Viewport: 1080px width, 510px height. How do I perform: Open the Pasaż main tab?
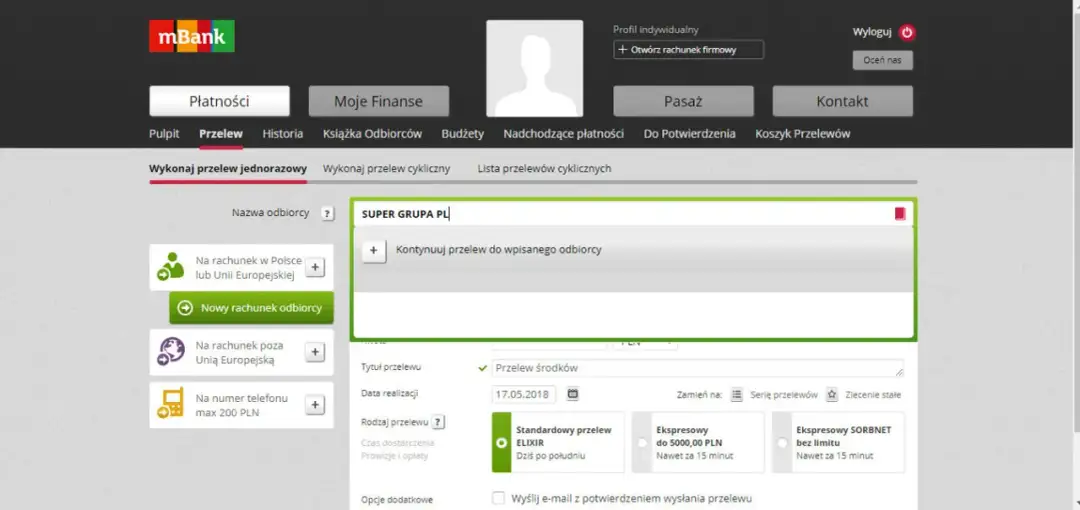coord(683,101)
